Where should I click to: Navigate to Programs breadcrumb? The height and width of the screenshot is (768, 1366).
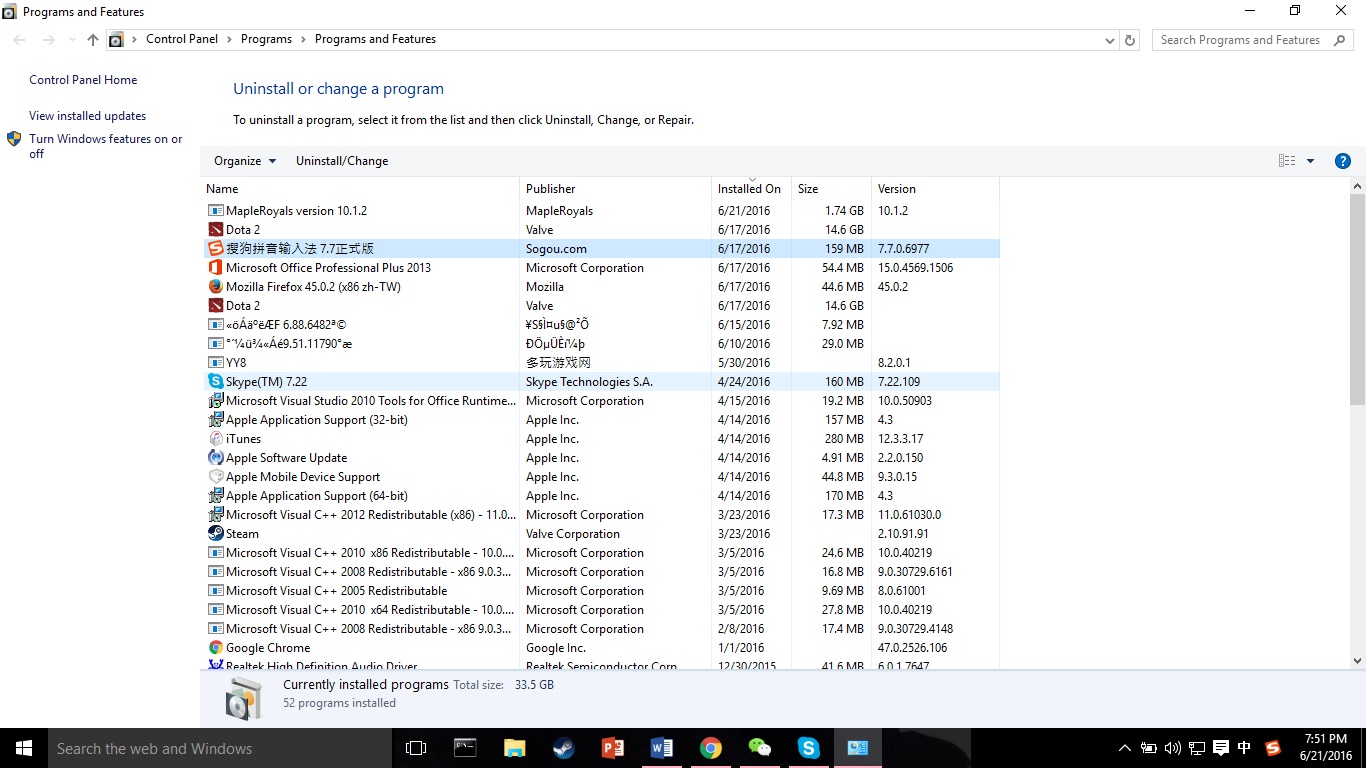tap(266, 39)
